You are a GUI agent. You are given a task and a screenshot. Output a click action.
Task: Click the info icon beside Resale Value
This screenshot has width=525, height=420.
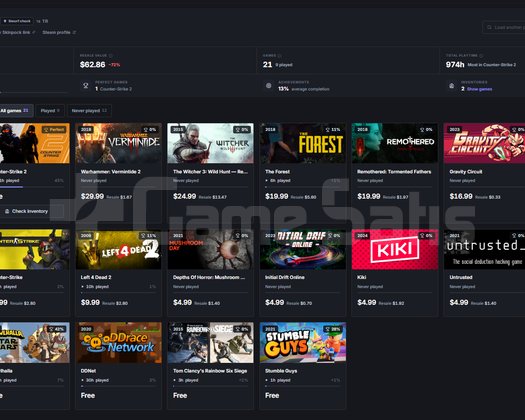(x=111, y=56)
